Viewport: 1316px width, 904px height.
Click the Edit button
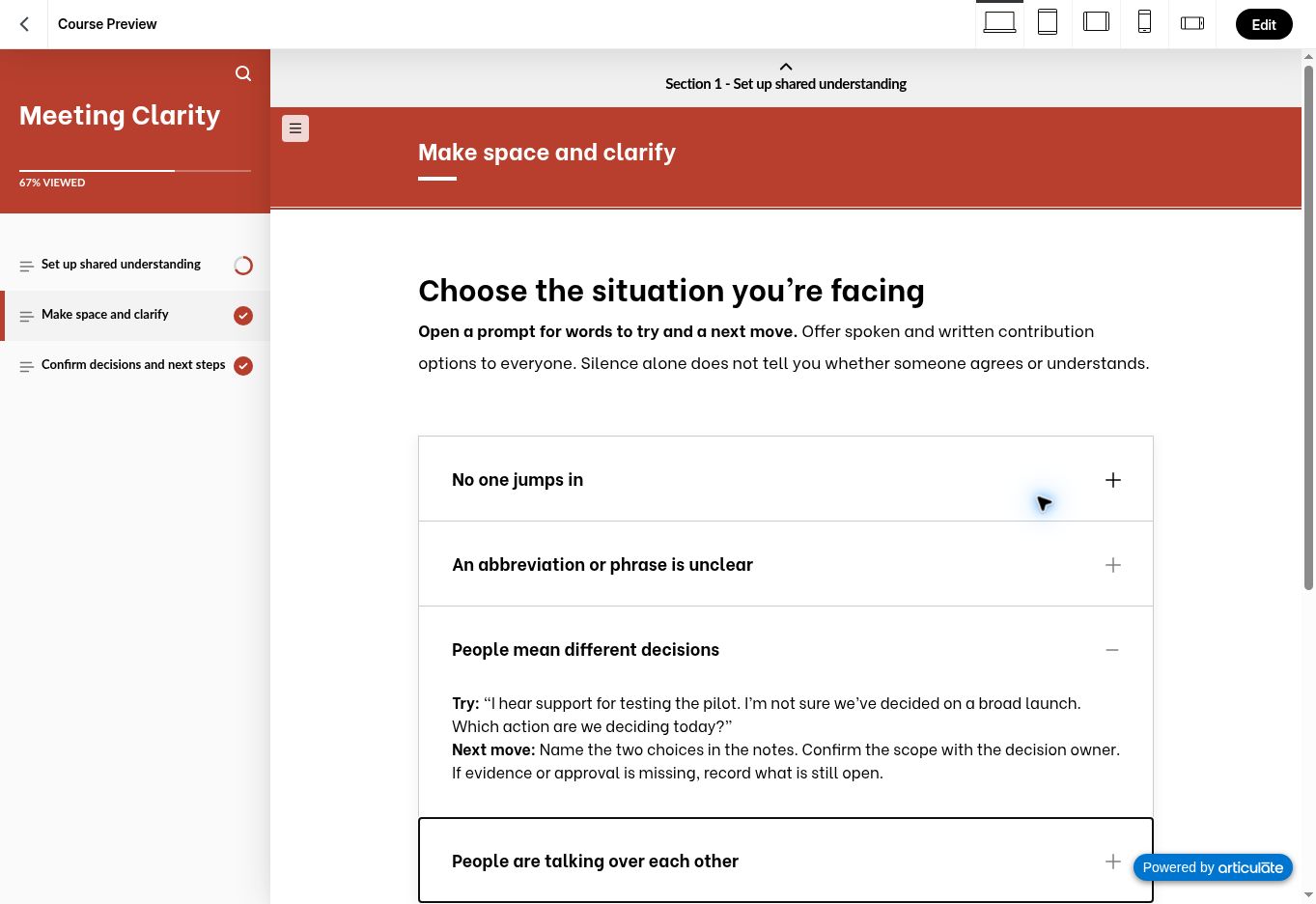point(1264,24)
